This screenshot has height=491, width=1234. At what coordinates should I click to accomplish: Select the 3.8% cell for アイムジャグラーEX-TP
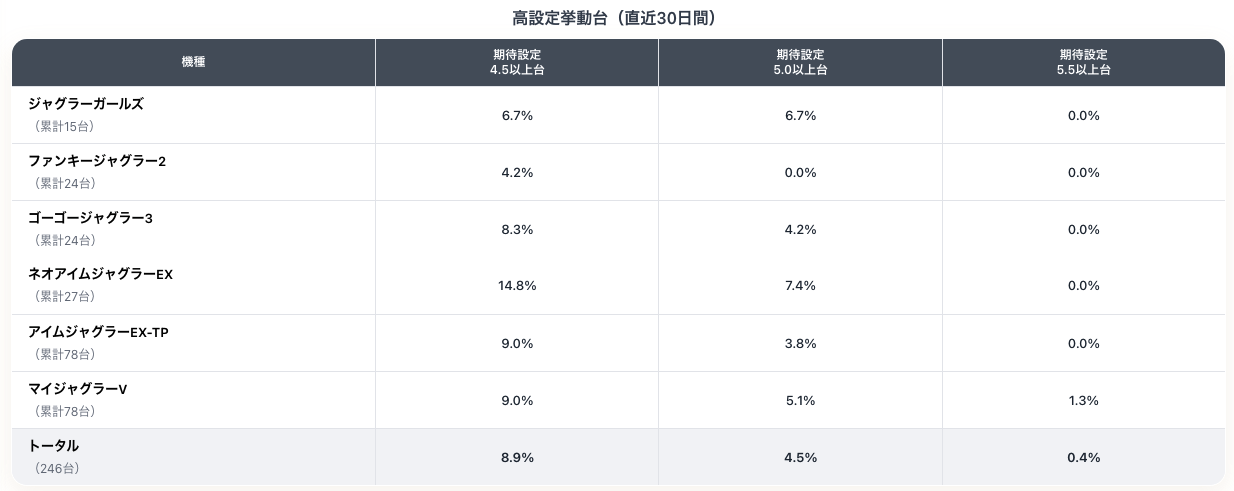pos(800,343)
